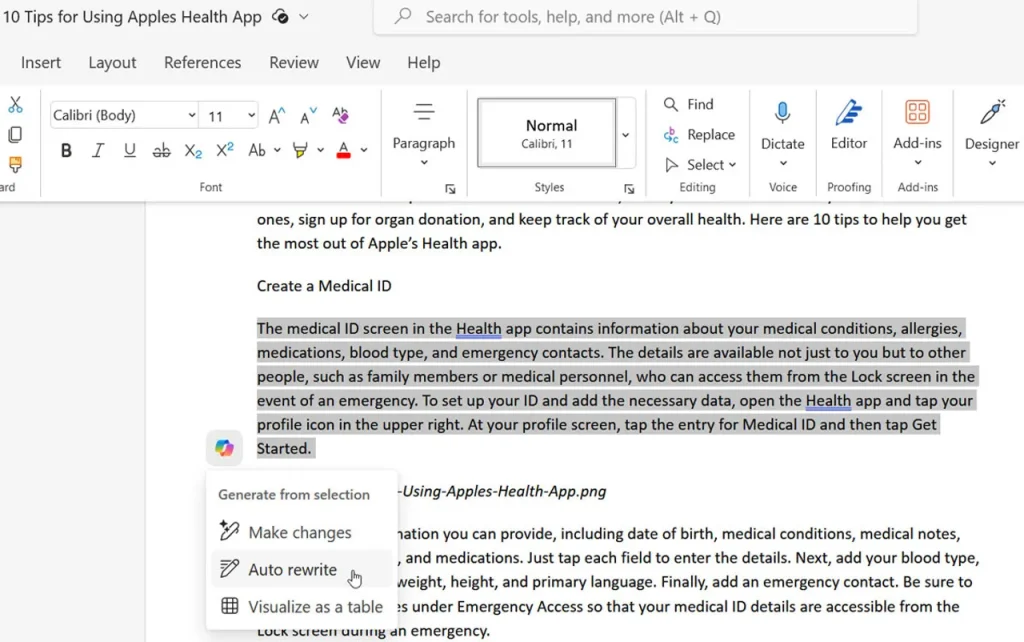Click the Cut scissors icon

tap(15, 104)
